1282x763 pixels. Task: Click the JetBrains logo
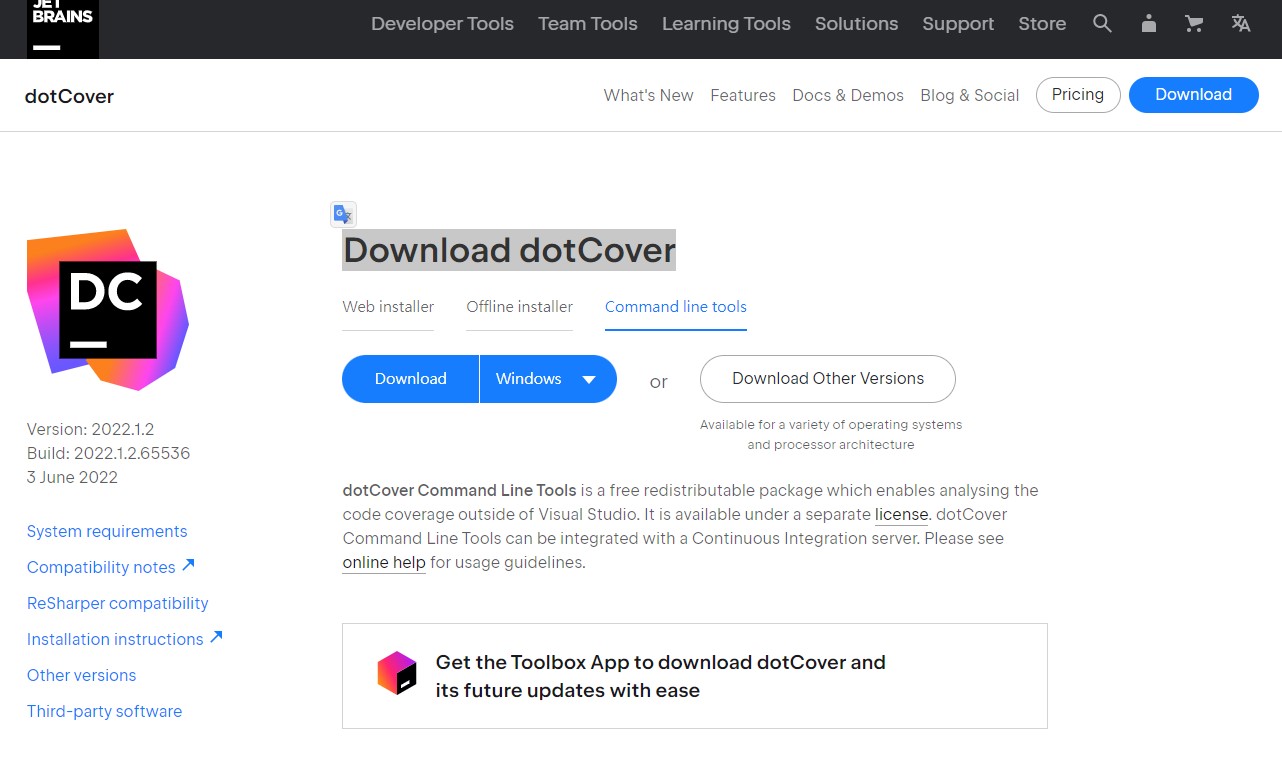pos(63,27)
